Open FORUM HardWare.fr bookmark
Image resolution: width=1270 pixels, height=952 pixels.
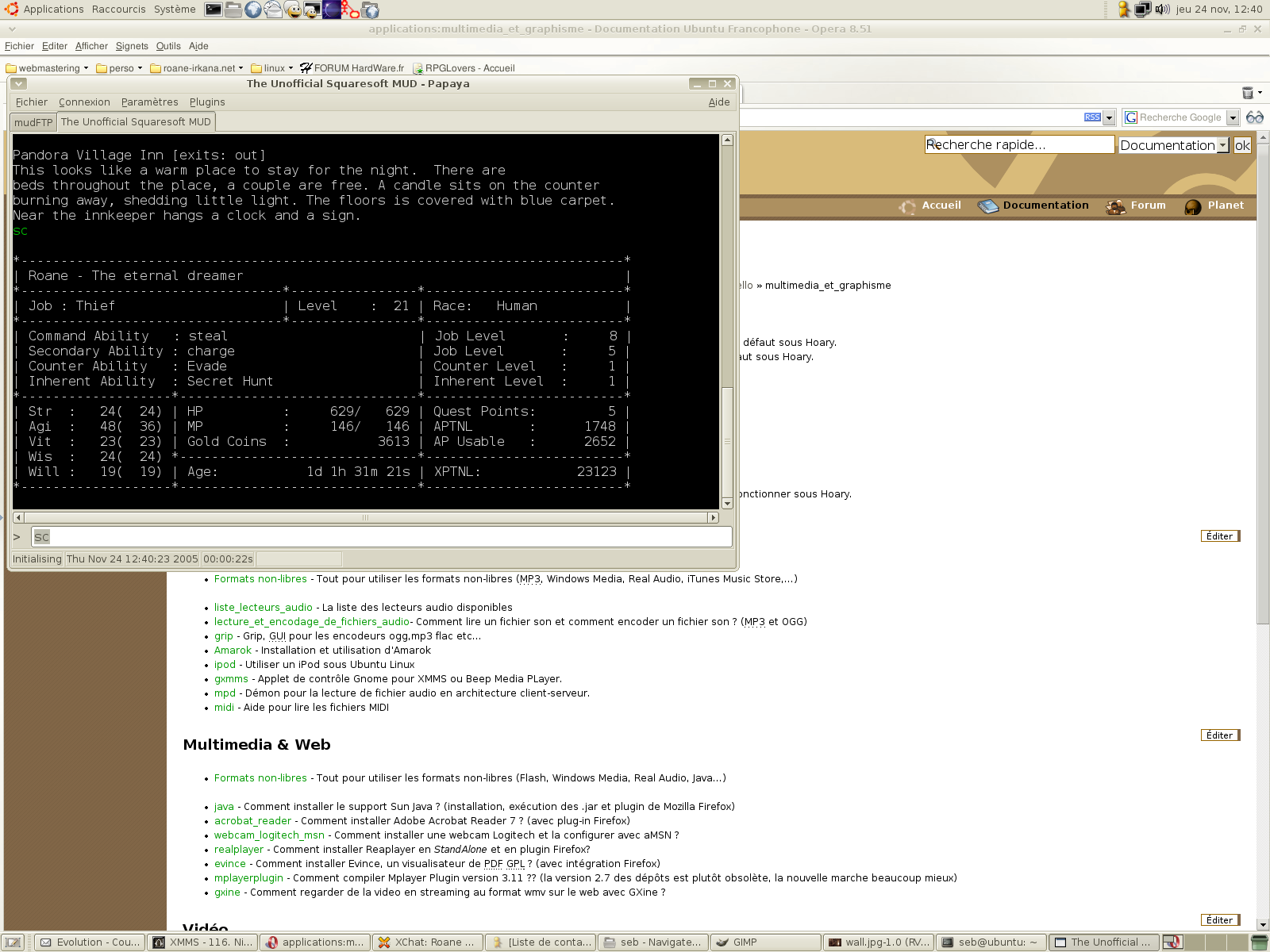[x=352, y=68]
